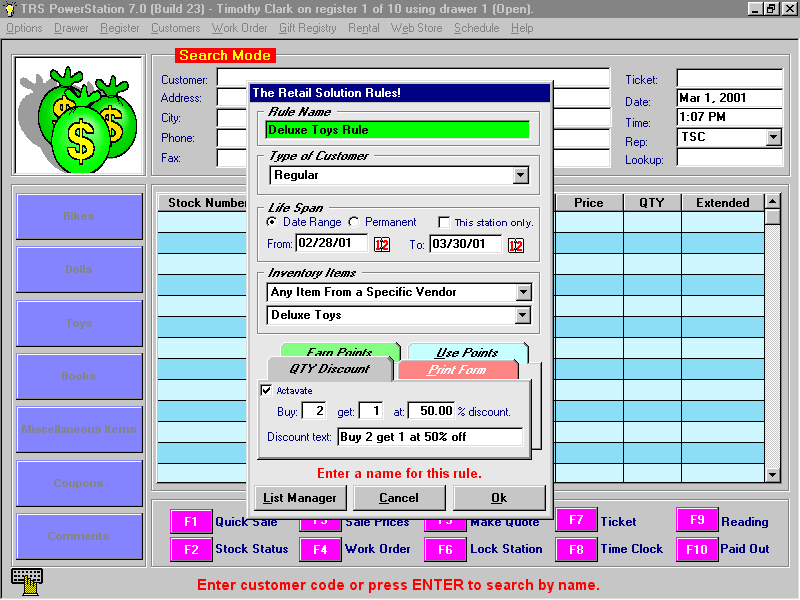Click the lightbulb application icon in title bar
This screenshot has width=800, height=600.
click(x=9, y=9)
